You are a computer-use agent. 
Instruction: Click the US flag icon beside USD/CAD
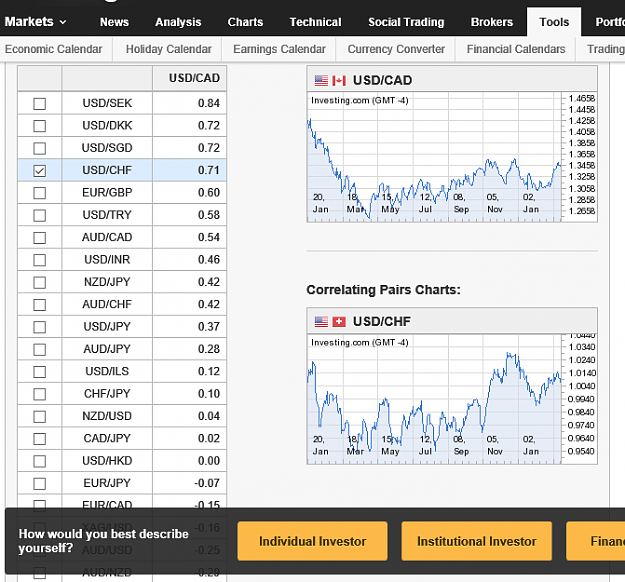click(321, 81)
